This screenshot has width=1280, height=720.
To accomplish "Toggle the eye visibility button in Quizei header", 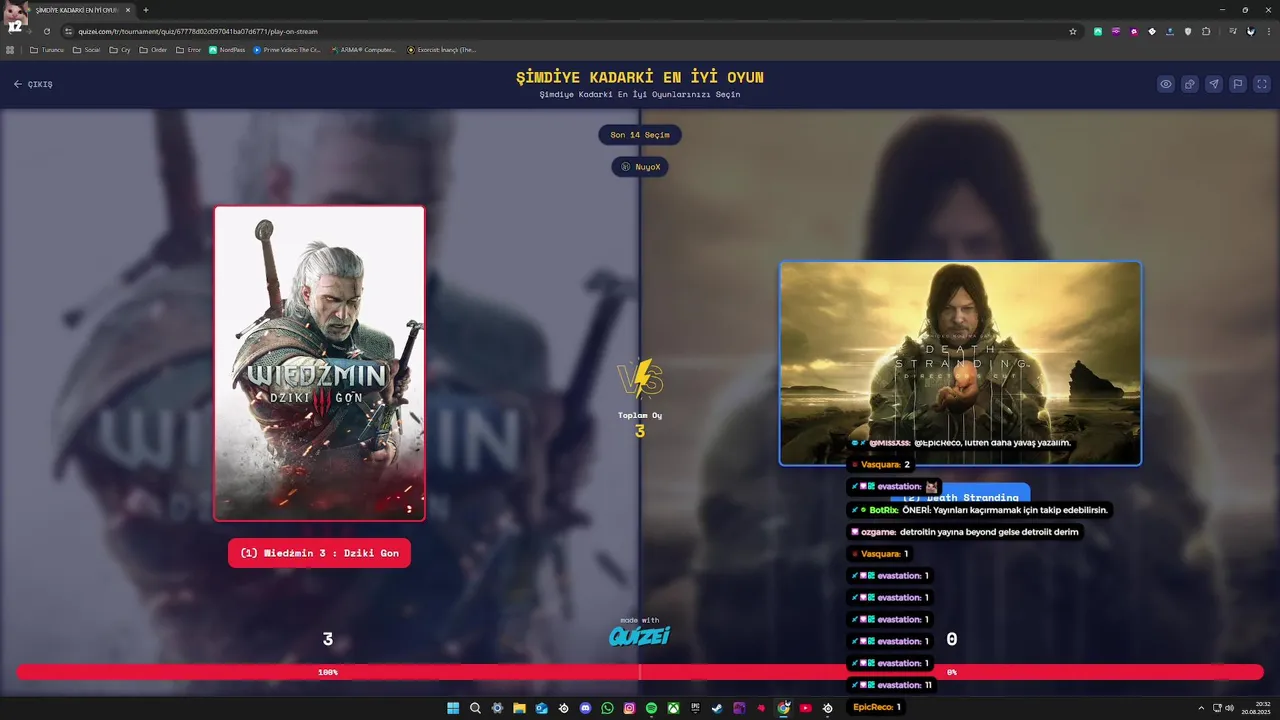I will point(1166,84).
